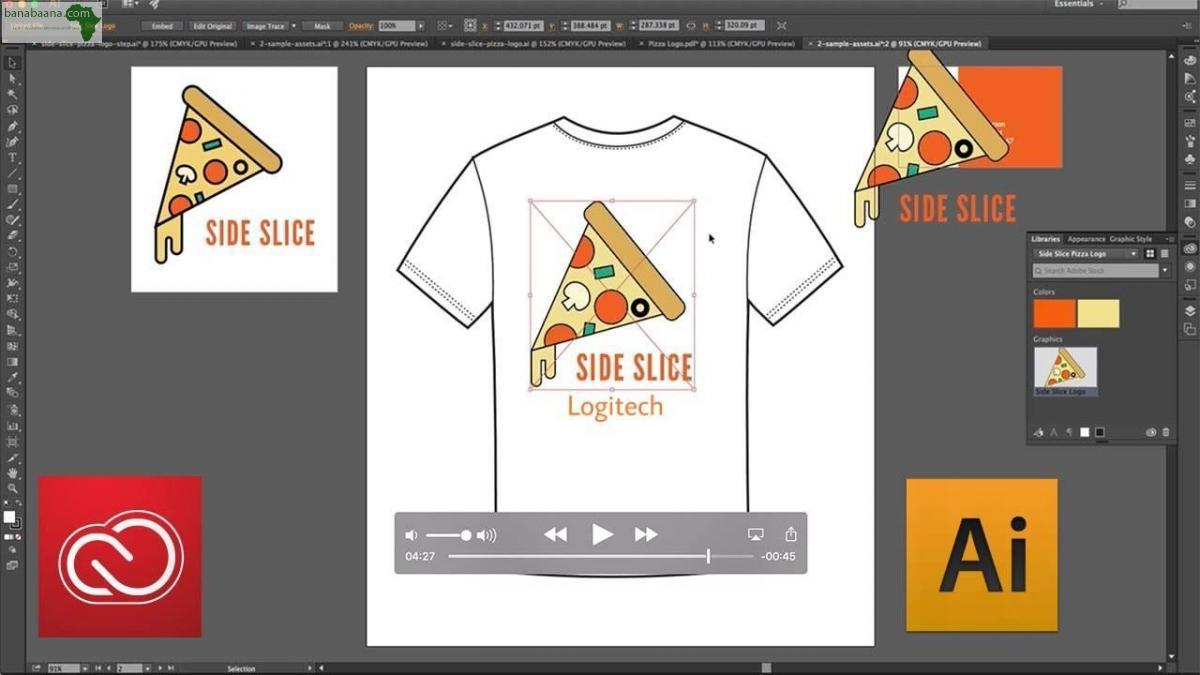Open the Opacity value dropdown arrow
The image size is (1200, 675).
[421, 25]
